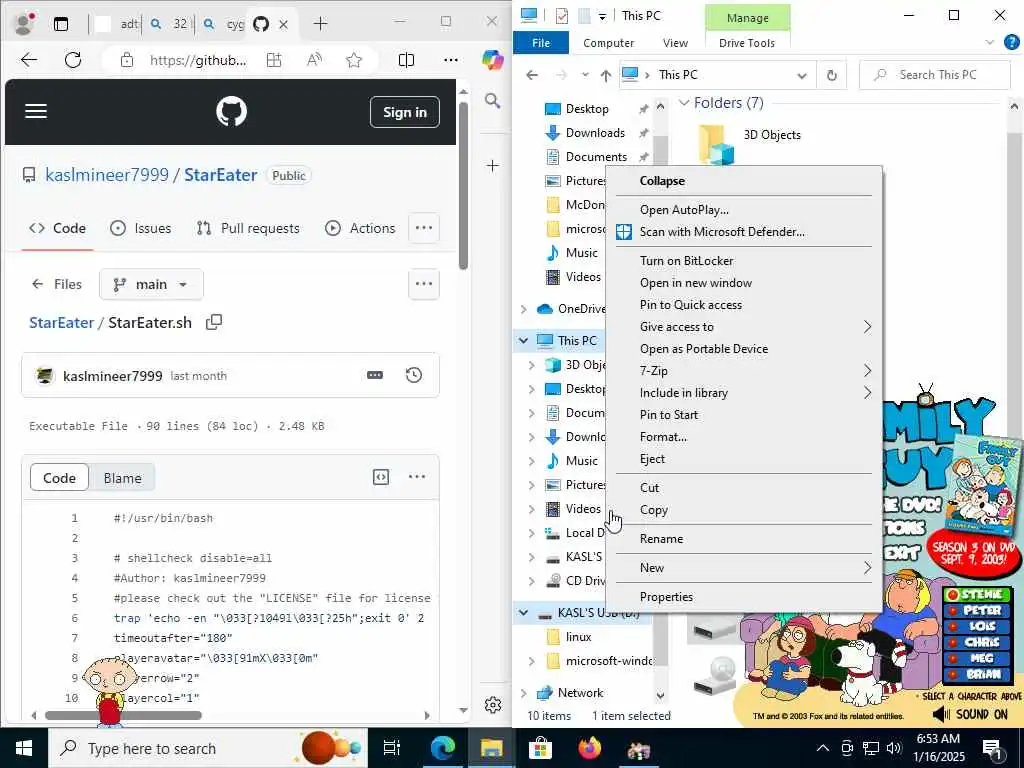Open a new tab in Edge
The width and height of the screenshot is (1024, 768).
click(x=320, y=24)
